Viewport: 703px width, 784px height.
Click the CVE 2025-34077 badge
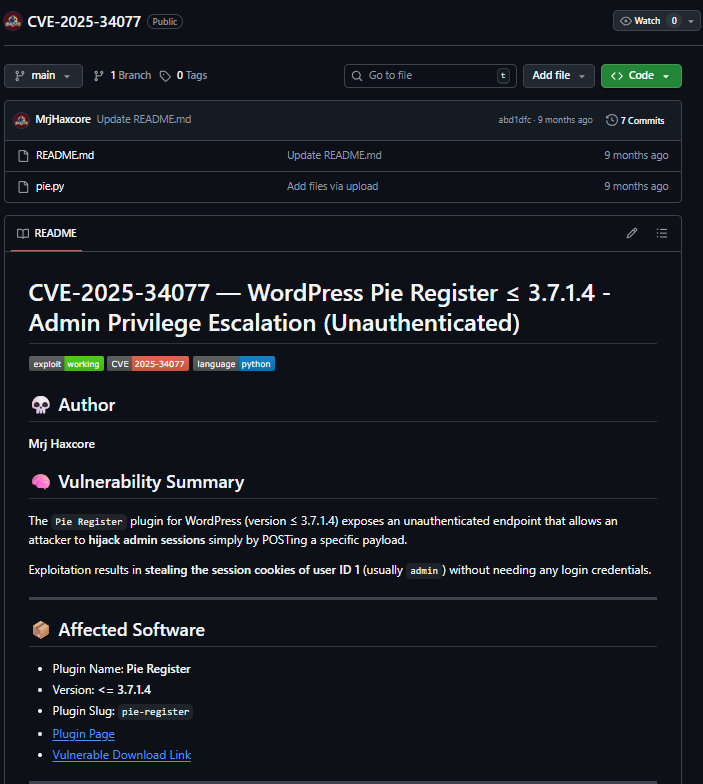click(148, 364)
